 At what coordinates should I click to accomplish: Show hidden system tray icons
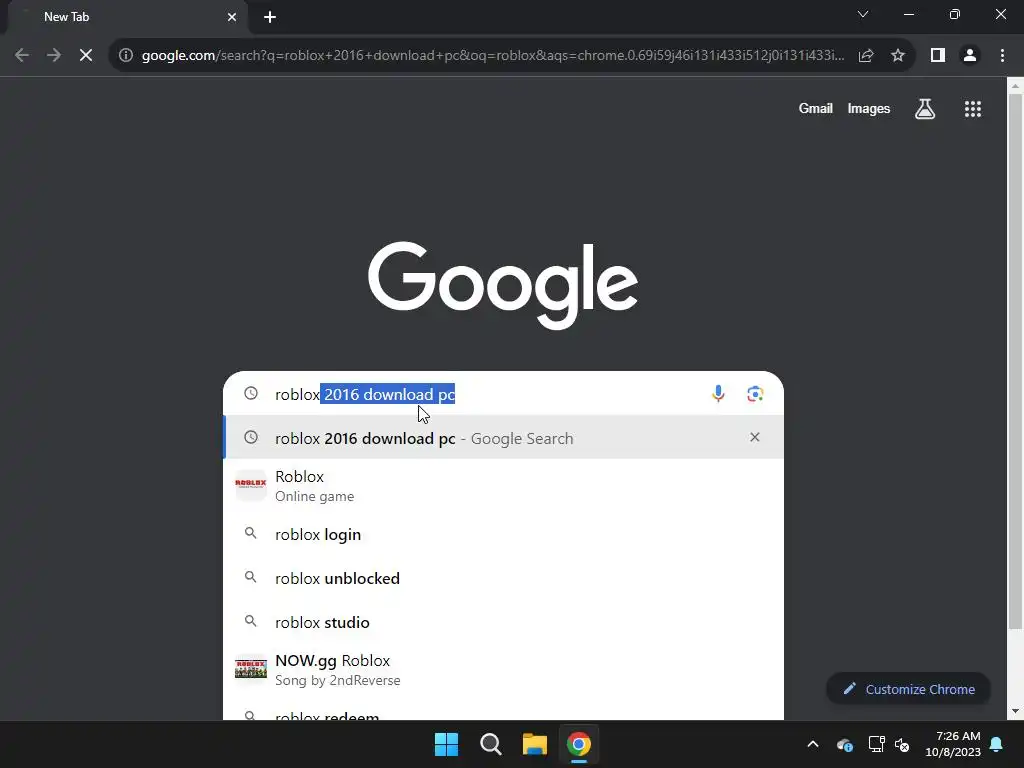[813, 744]
